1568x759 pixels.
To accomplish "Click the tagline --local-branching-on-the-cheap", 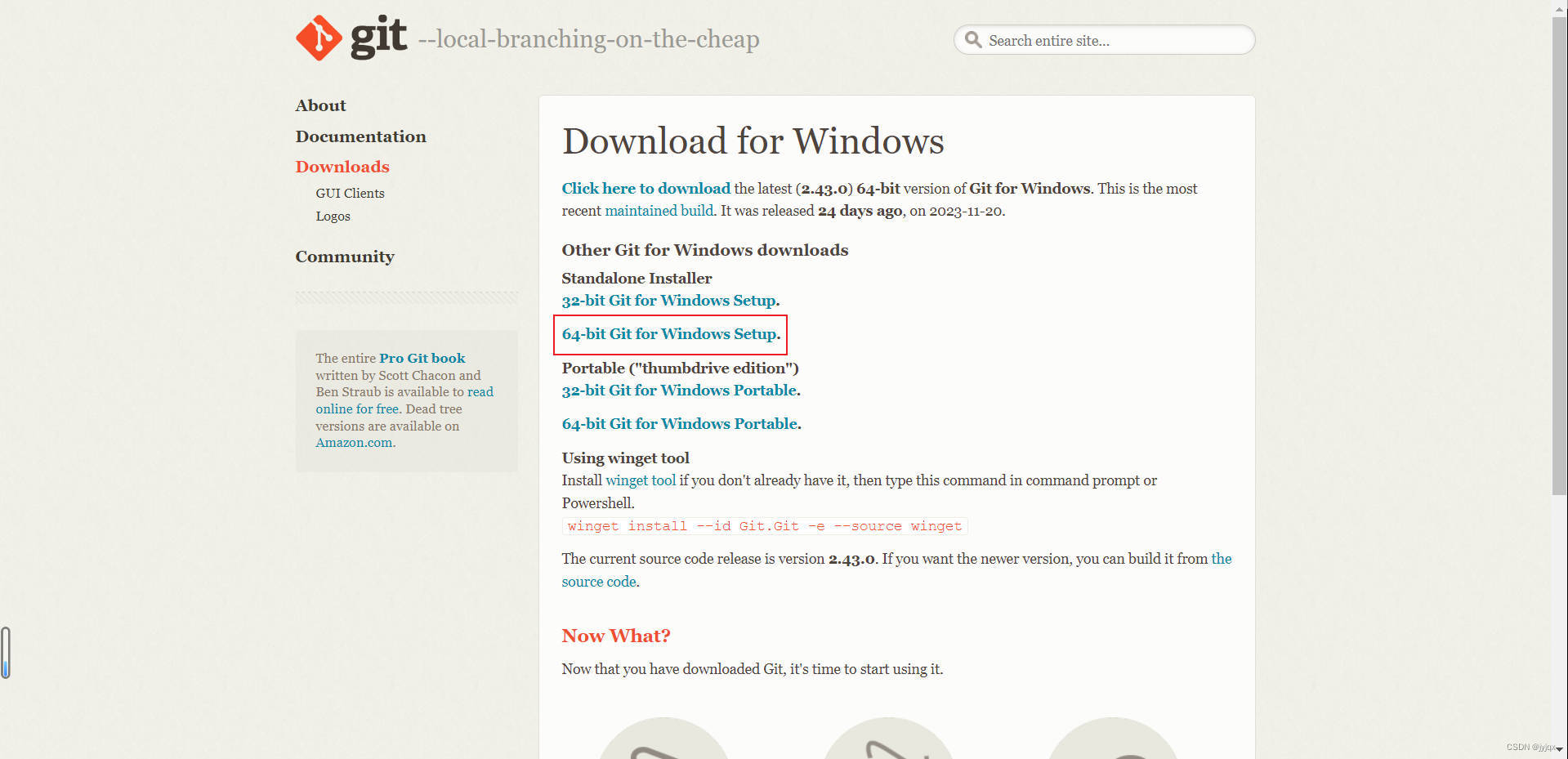I will tap(589, 39).
